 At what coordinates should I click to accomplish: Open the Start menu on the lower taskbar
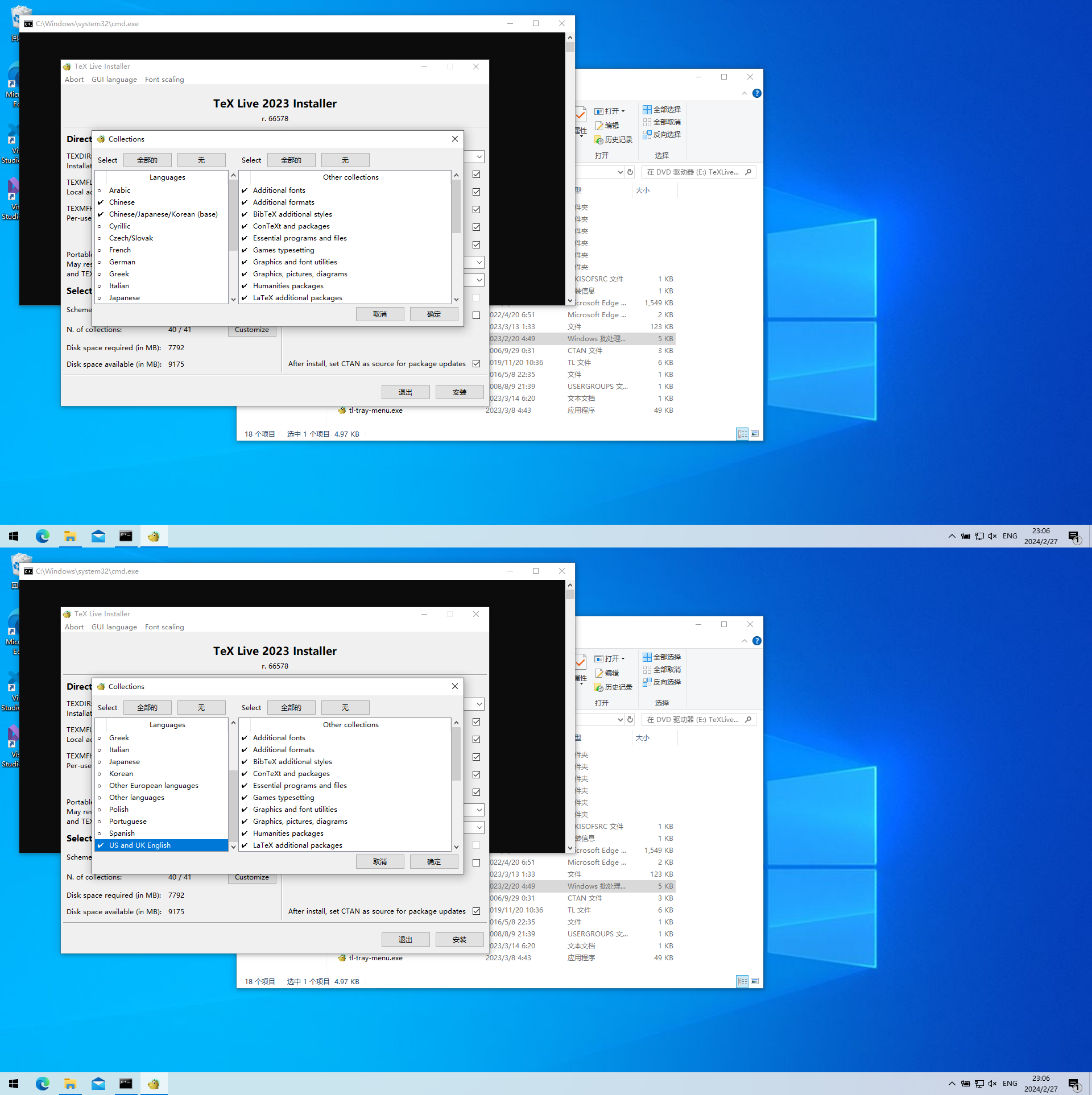pyautogui.click(x=14, y=1084)
